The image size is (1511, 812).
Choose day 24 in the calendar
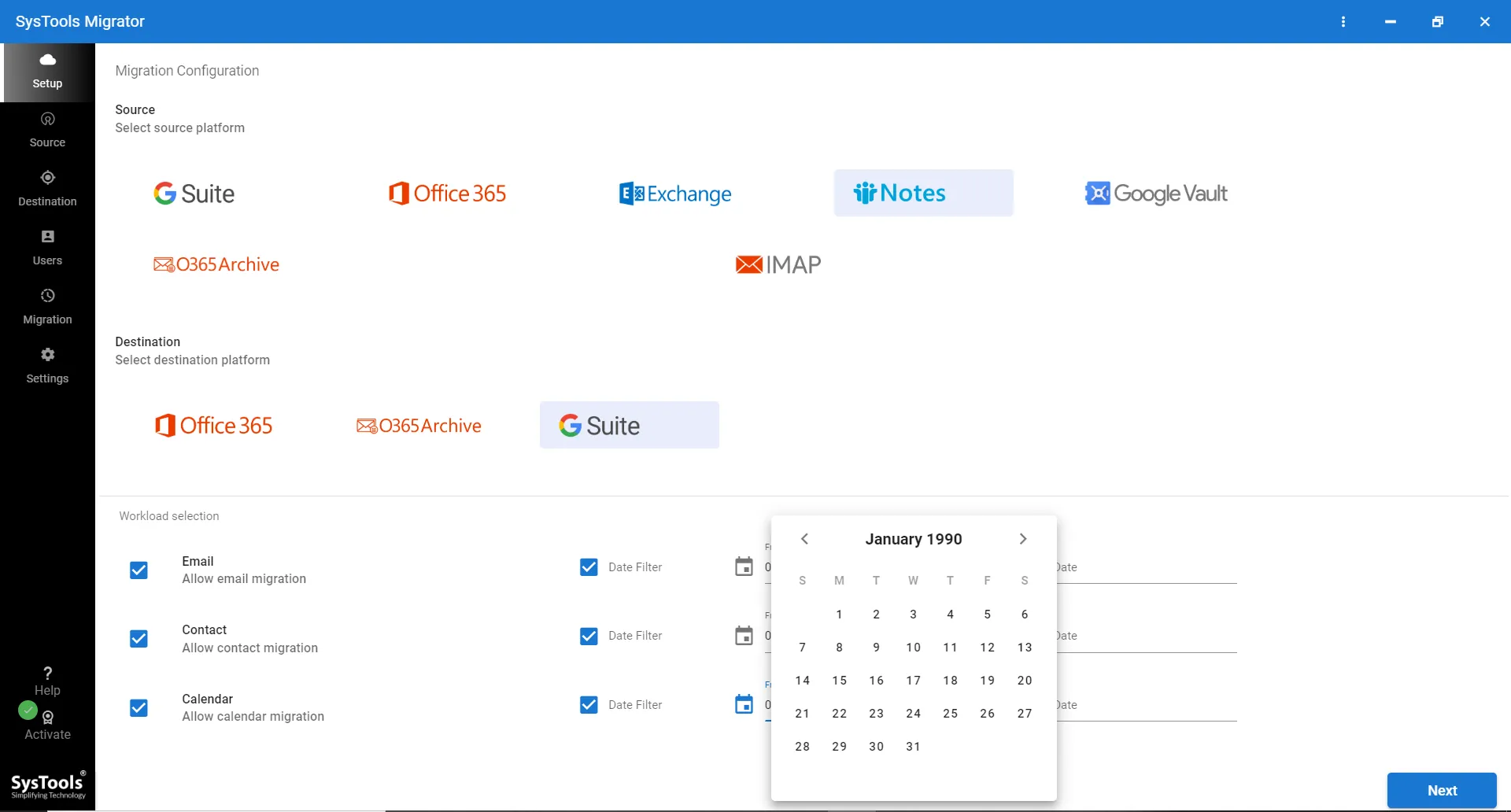pyautogui.click(x=914, y=714)
